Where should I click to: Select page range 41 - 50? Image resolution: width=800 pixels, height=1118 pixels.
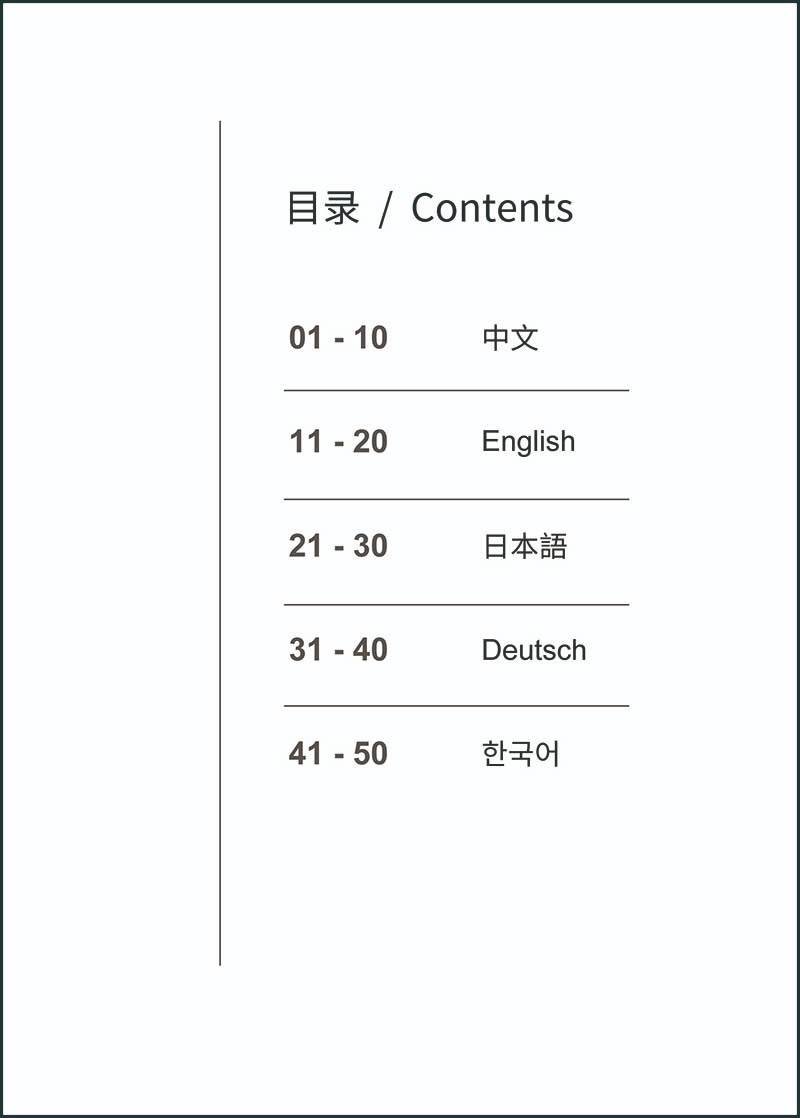click(x=338, y=754)
